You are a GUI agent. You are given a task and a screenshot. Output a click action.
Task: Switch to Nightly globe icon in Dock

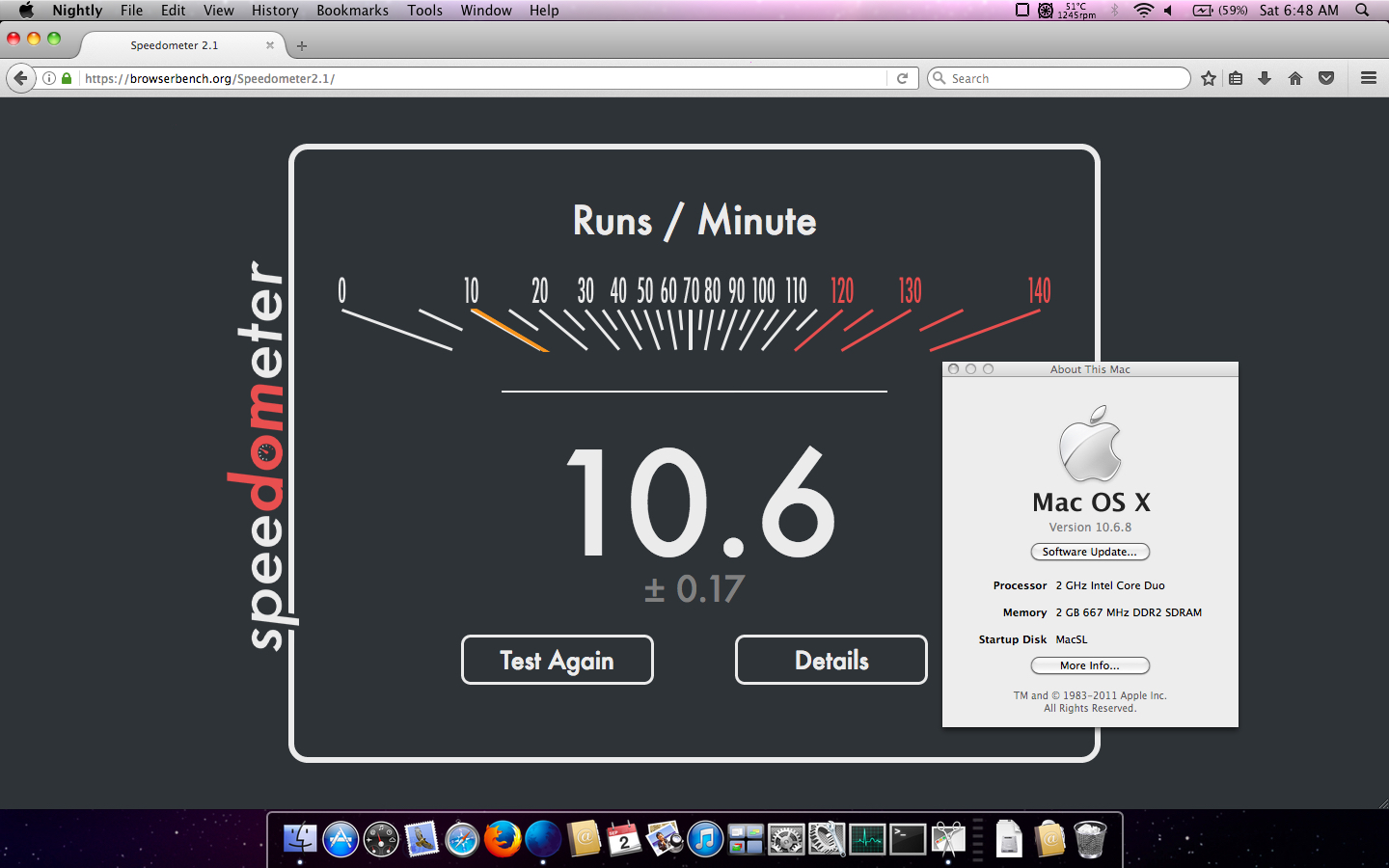(543, 838)
